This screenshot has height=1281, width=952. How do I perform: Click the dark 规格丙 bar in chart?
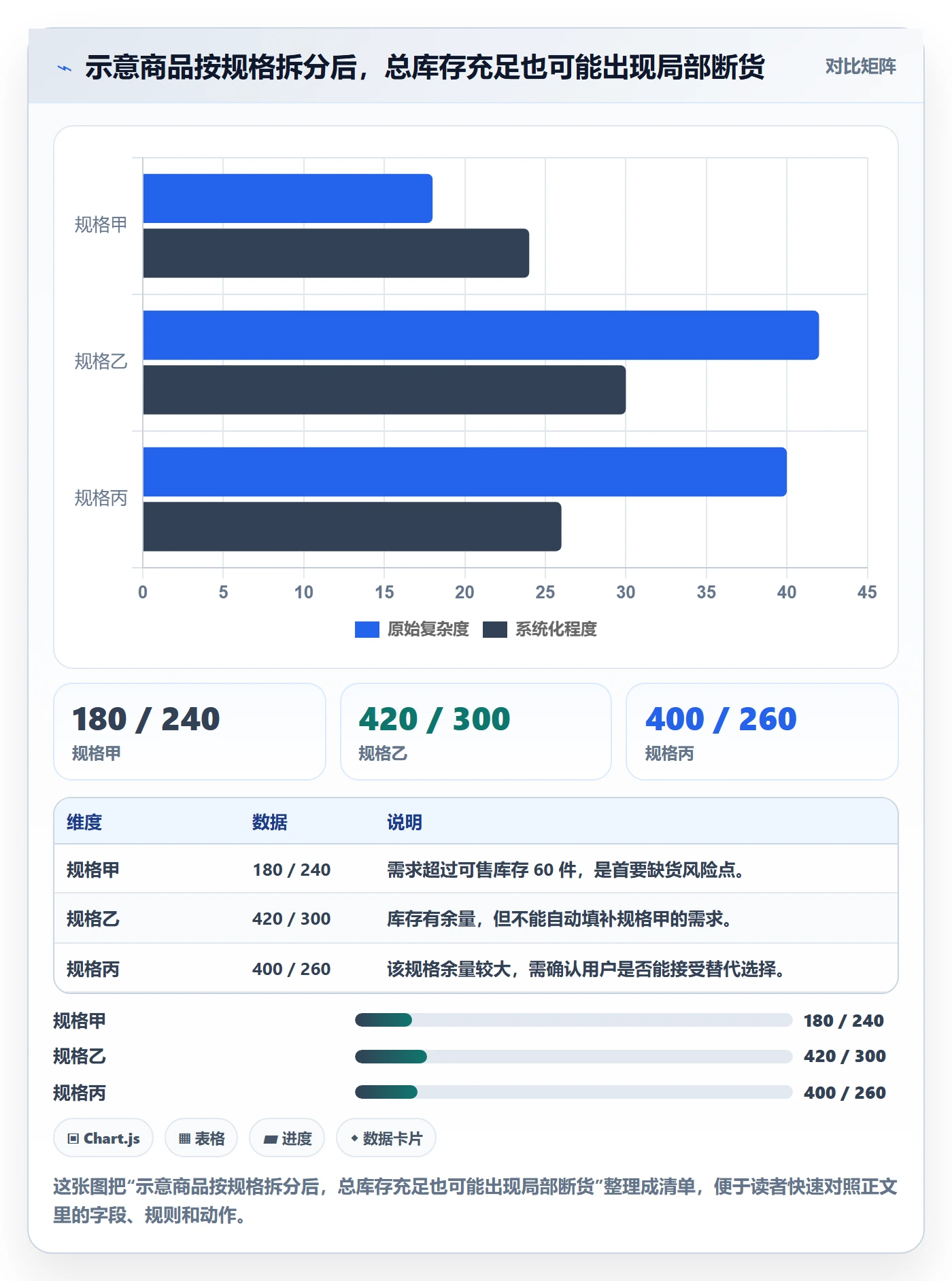coord(352,526)
